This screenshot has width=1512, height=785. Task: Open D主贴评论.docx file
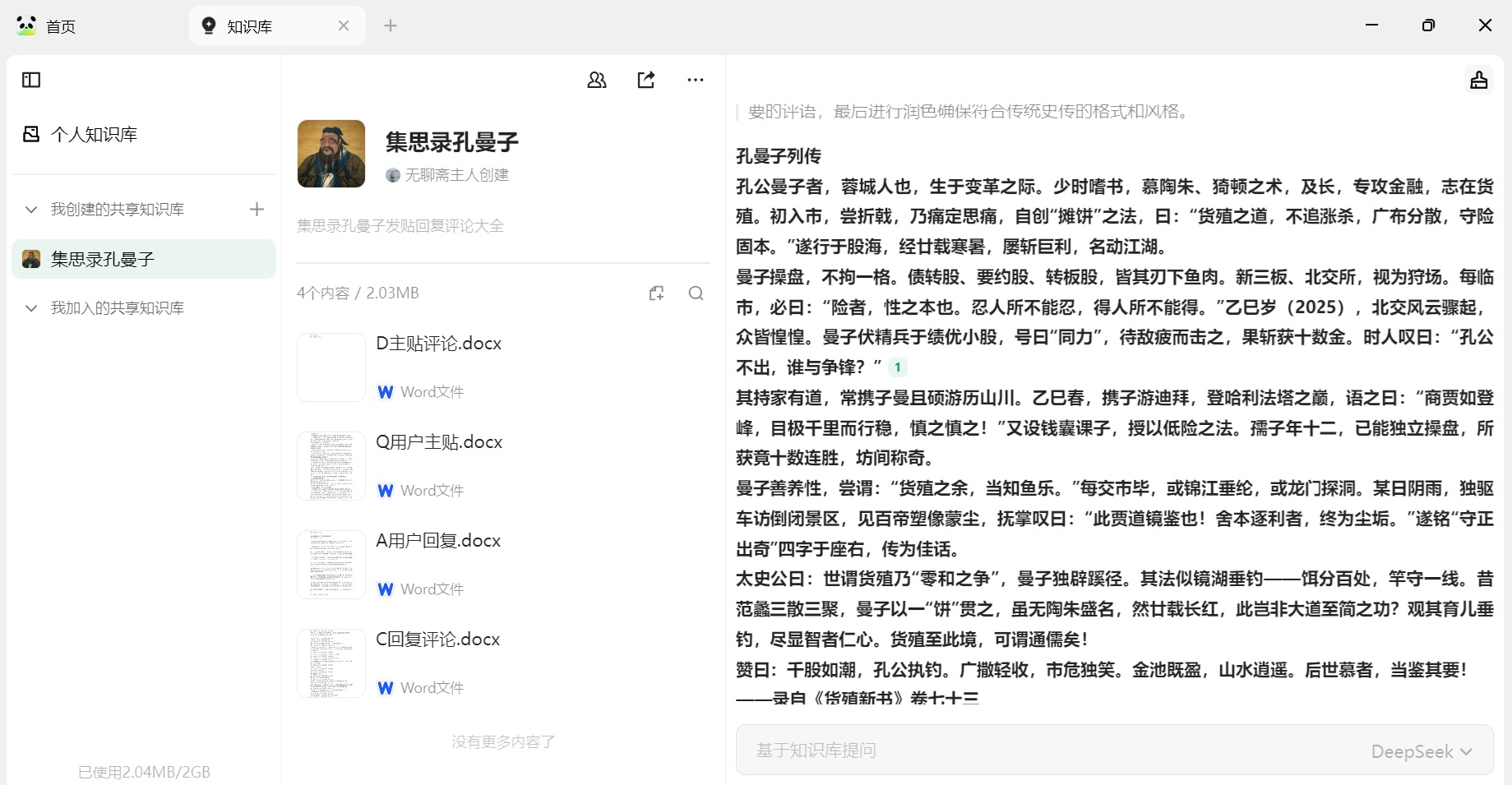point(438,344)
